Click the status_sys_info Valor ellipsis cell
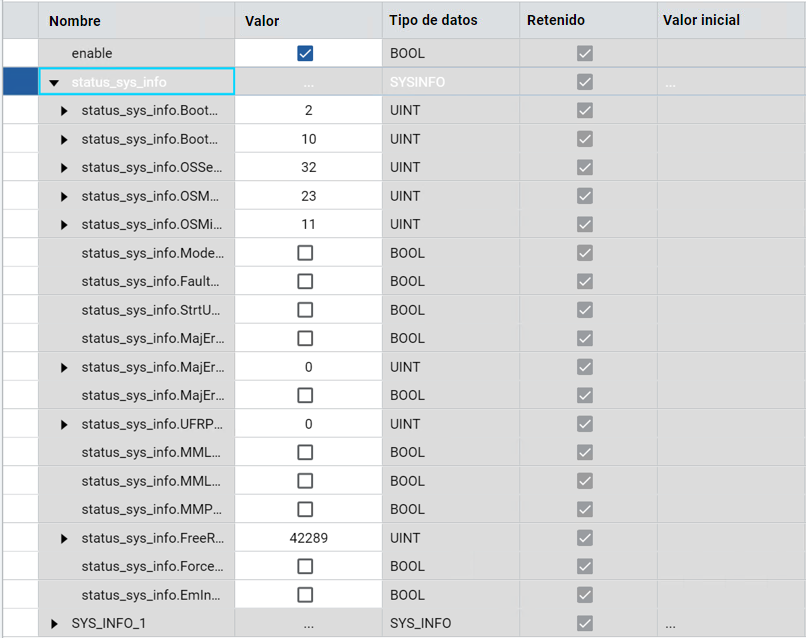This screenshot has width=806, height=638. 308,82
